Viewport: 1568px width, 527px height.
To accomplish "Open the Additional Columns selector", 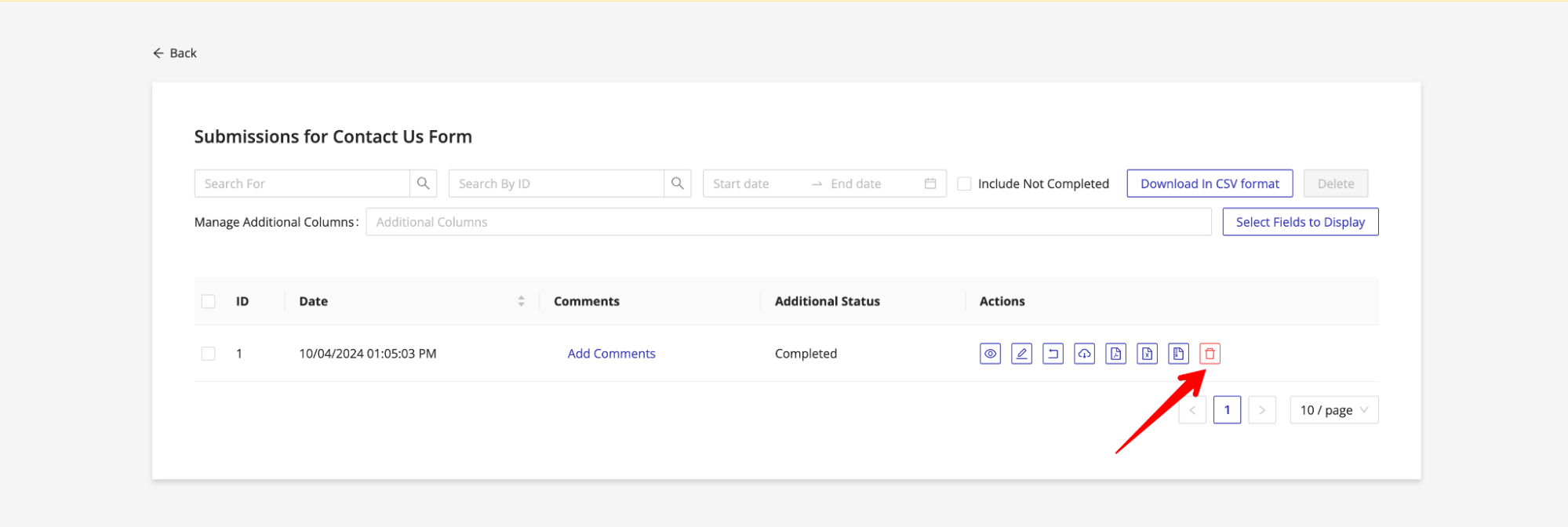I will [x=788, y=222].
